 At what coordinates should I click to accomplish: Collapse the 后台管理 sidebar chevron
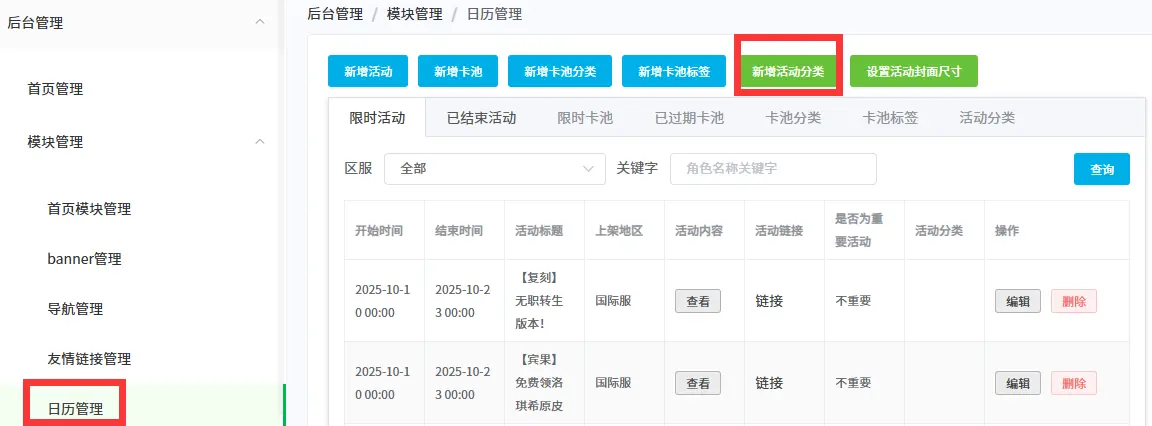pyautogui.click(x=260, y=22)
